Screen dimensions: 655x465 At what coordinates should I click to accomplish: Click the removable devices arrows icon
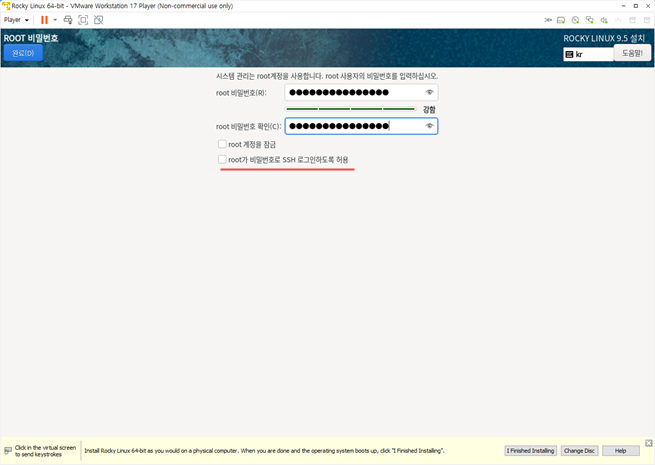[x=548, y=20]
